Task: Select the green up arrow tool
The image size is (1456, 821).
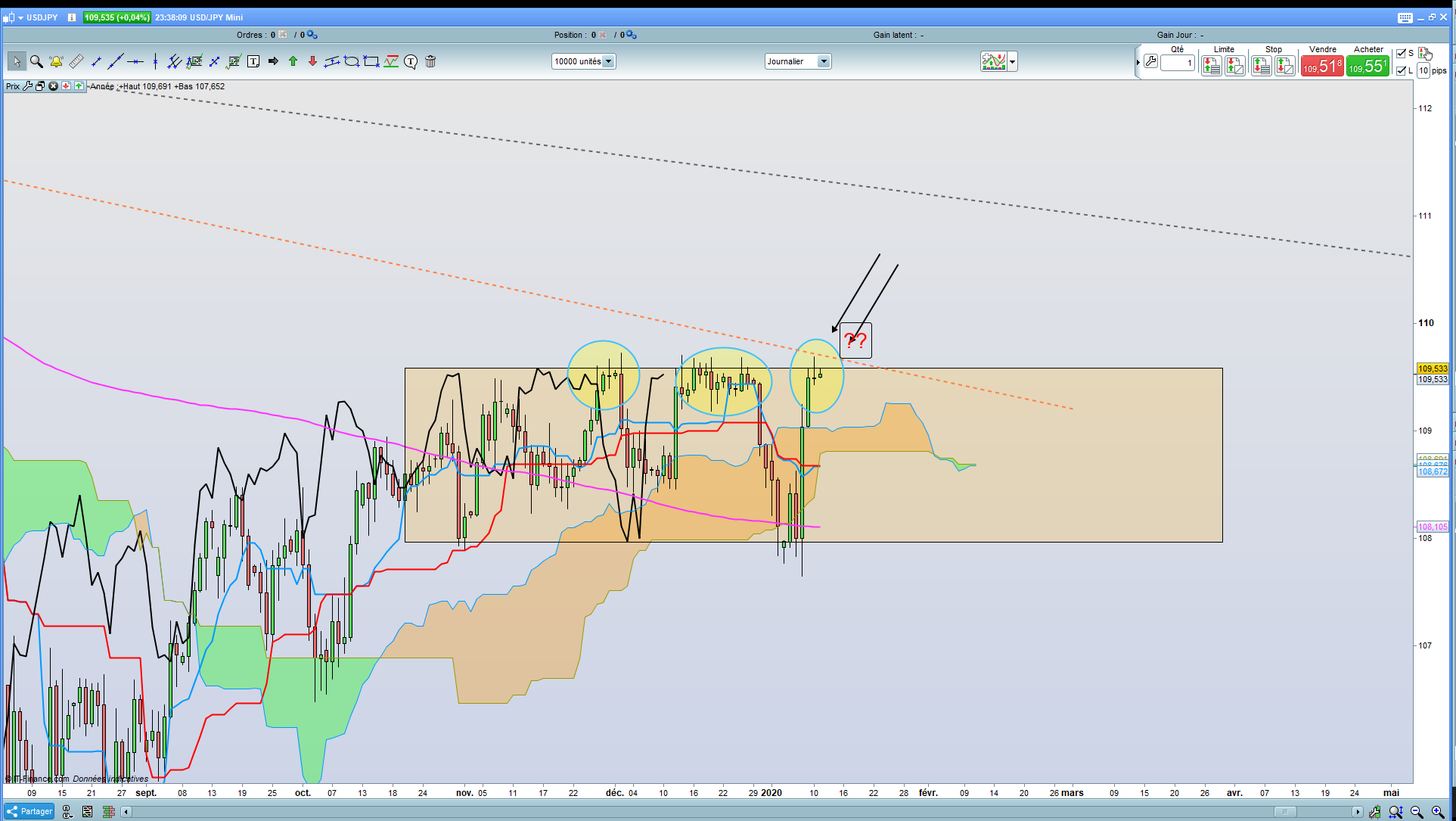Action: click(293, 61)
